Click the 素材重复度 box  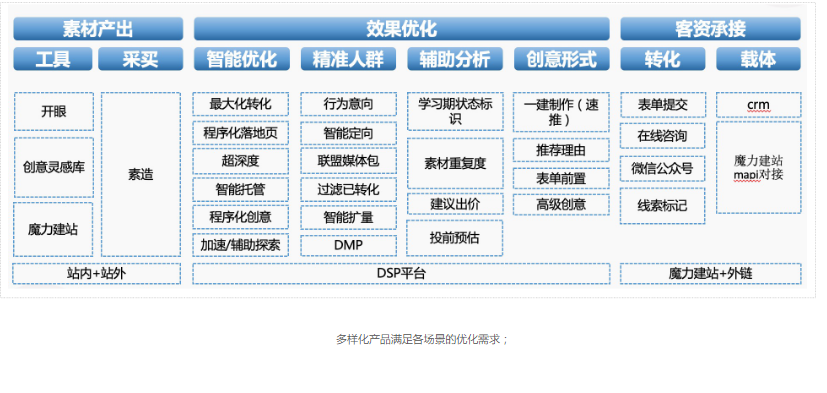tap(455, 164)
